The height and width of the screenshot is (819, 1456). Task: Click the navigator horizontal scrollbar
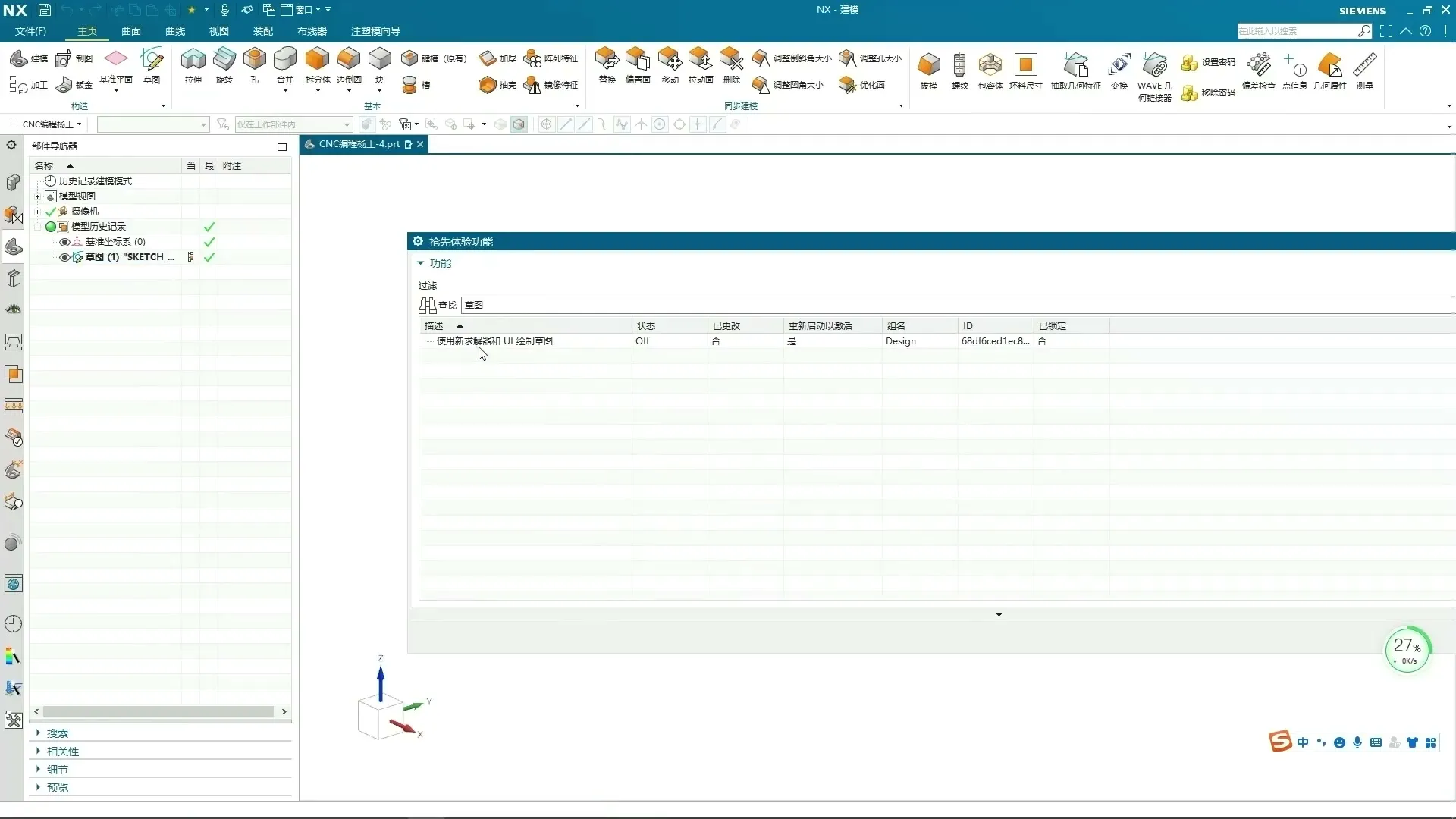pyautogui.click(x=158, y=711)
